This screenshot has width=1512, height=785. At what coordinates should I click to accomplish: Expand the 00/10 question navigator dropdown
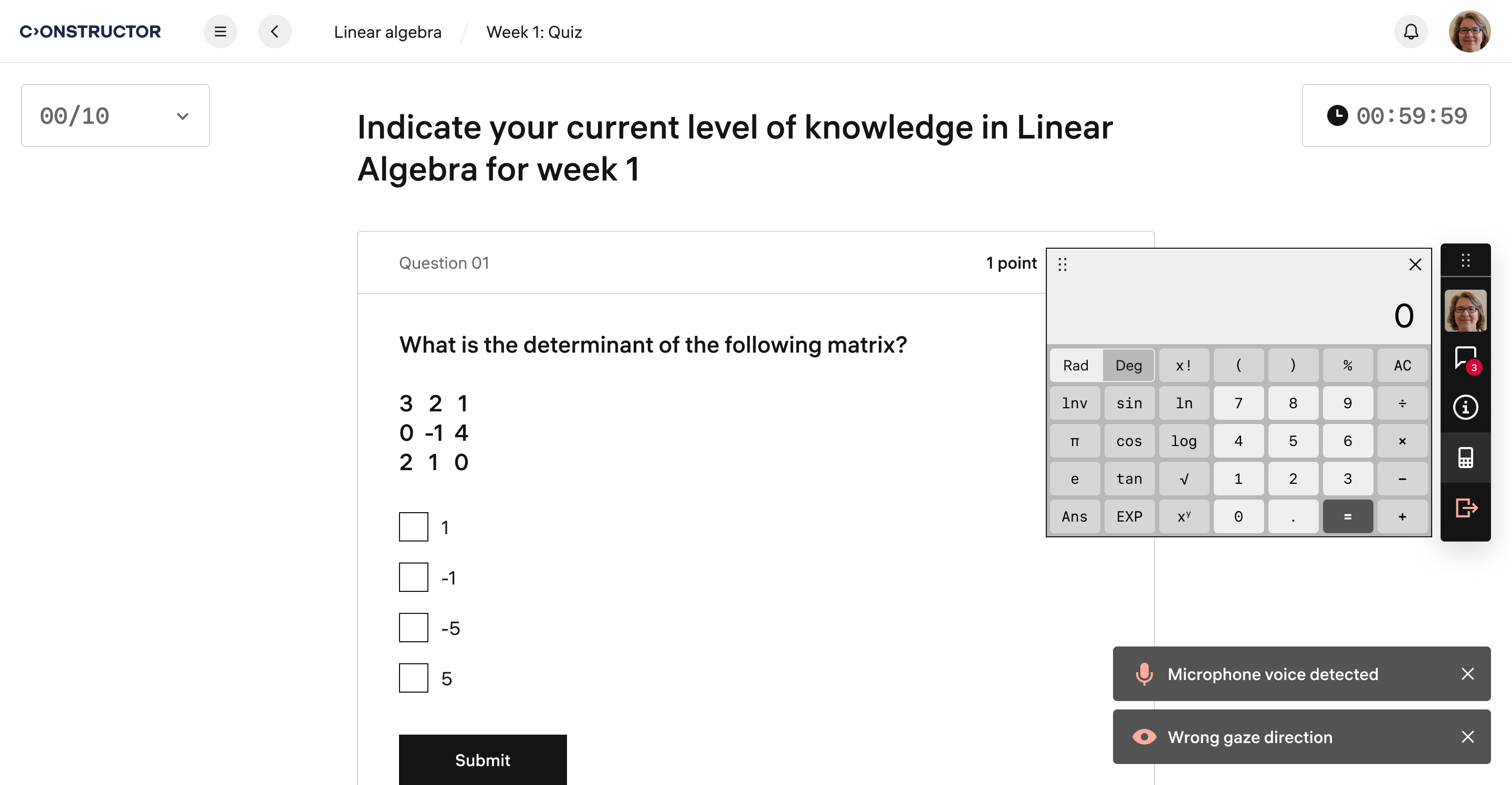114,115
